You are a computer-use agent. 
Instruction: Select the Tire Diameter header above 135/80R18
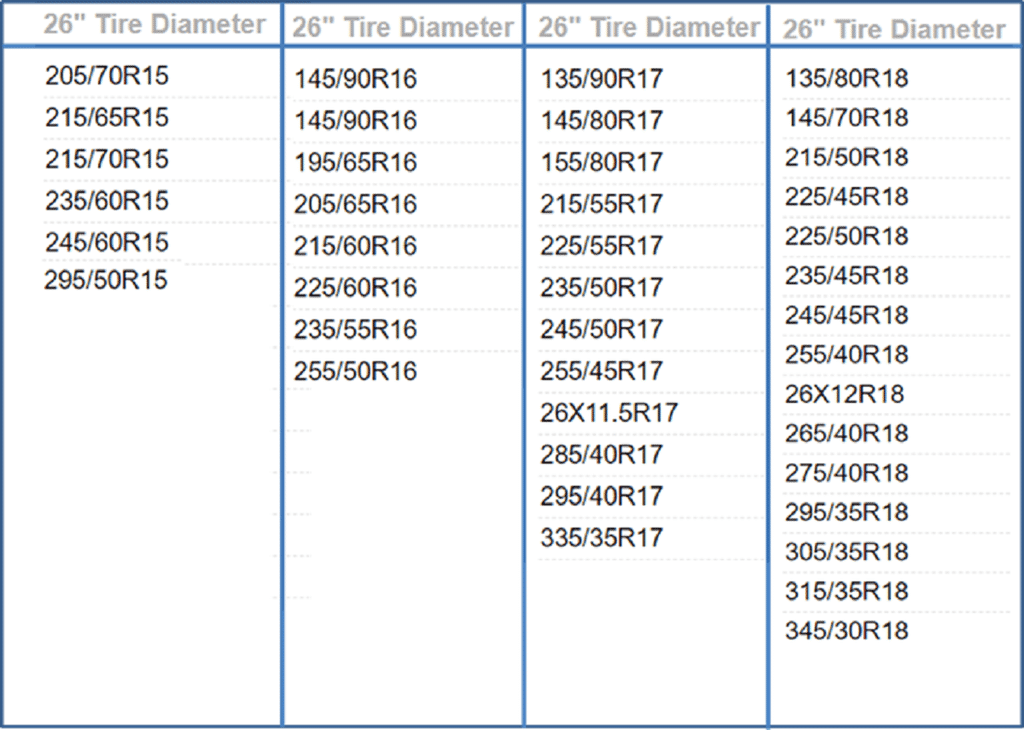coord(894,29)
